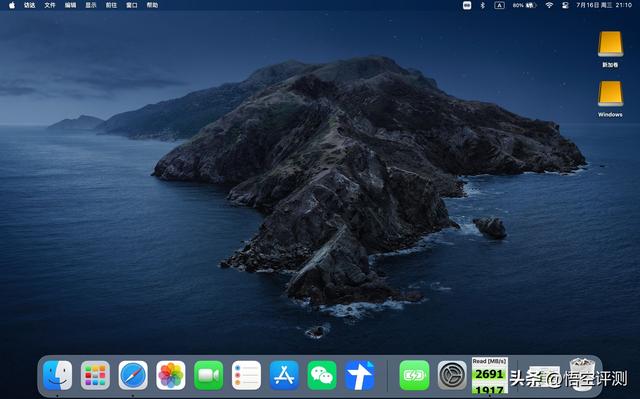Open the Photos app in Dock
This screenshot has height=399, width=640.
pyautogui.click(x=171, y=375)
